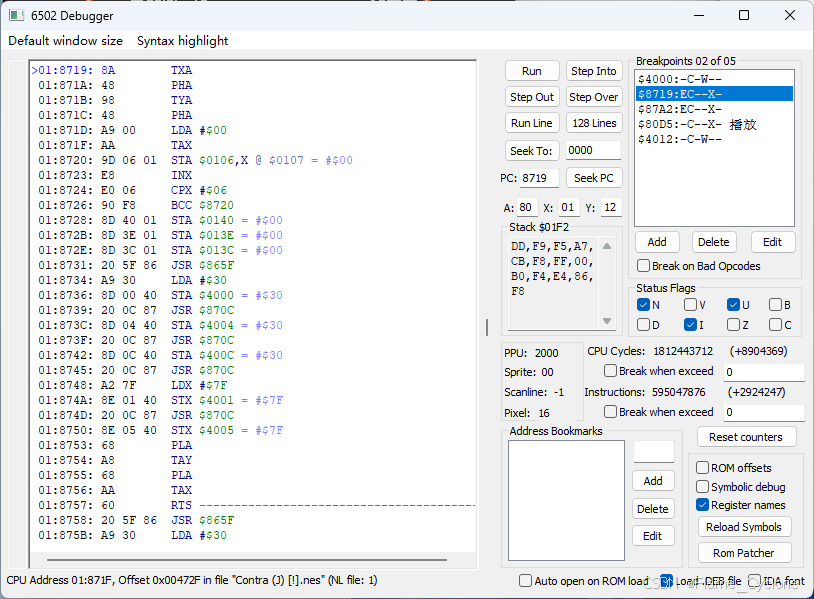Click the Step Over button
The height and width of the screenshot is (599, 814).
click(x=593, y=97)
